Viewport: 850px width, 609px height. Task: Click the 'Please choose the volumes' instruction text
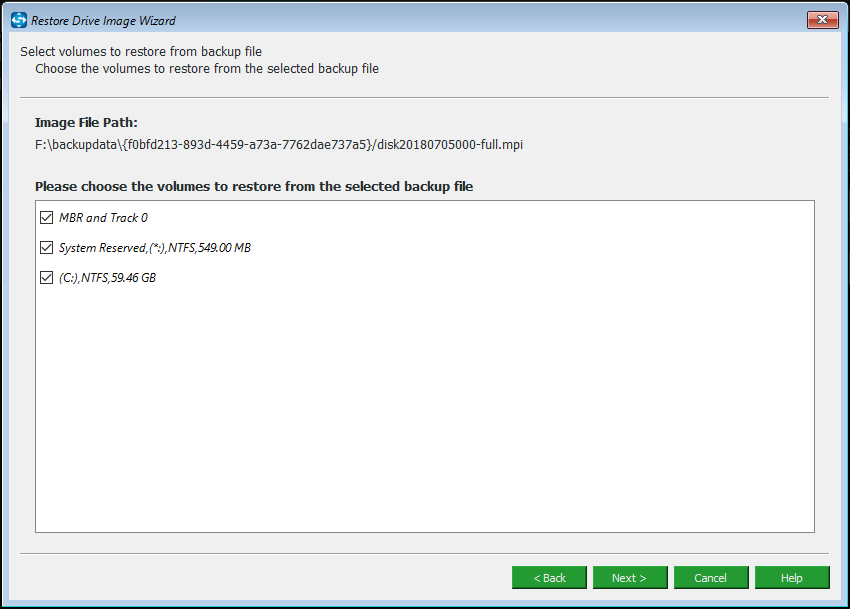254,187
